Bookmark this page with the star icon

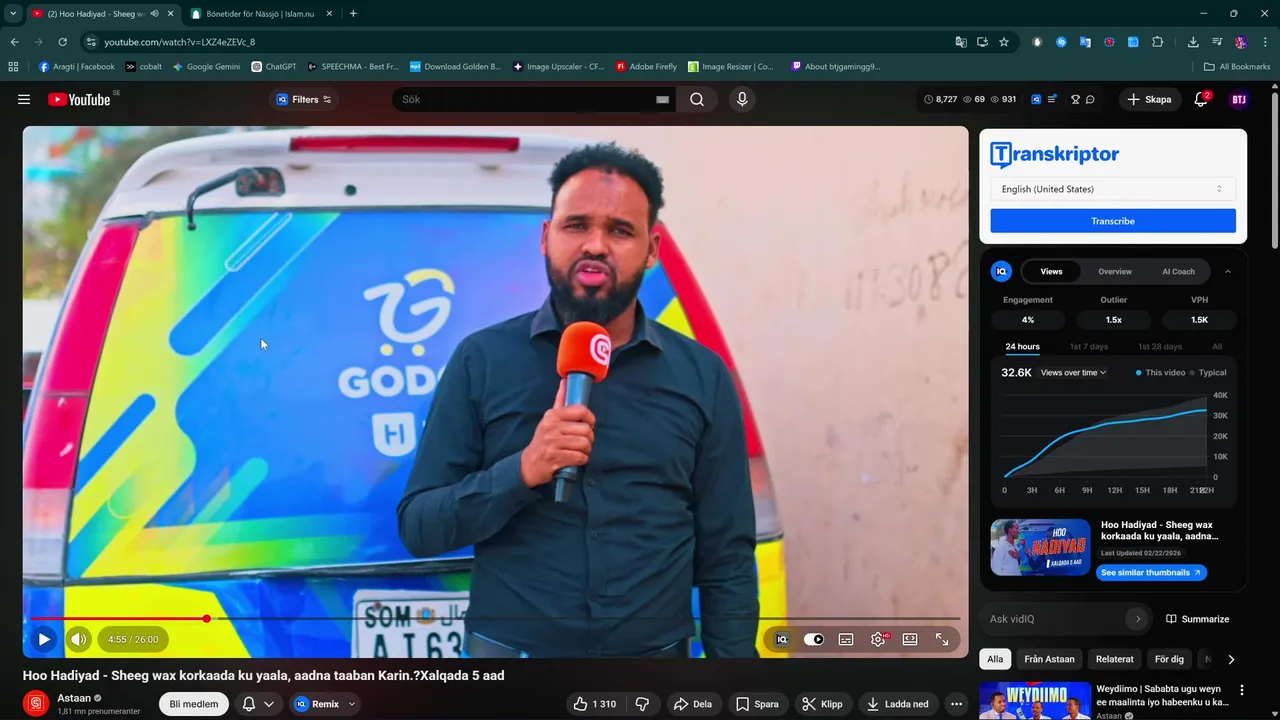1004,42
